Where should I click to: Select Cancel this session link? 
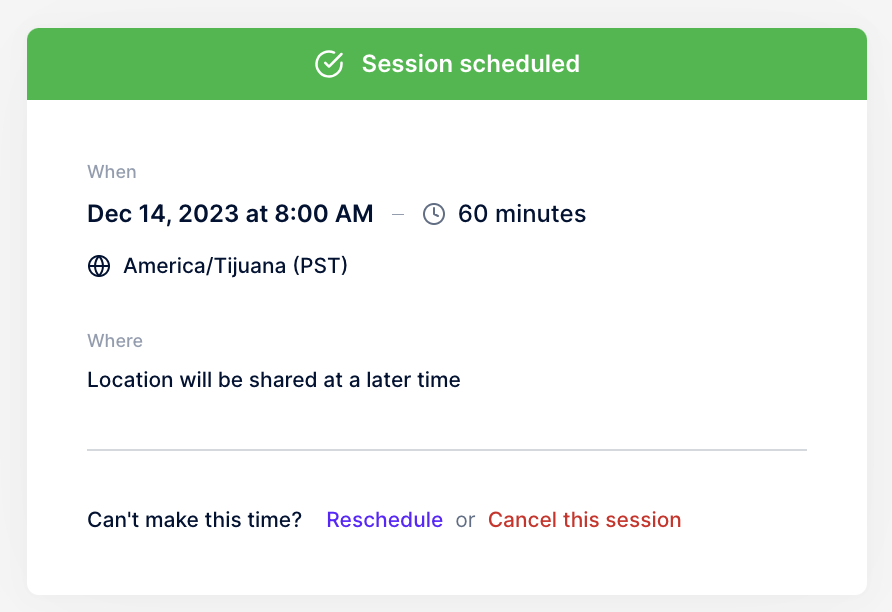(x=584, y=520)
